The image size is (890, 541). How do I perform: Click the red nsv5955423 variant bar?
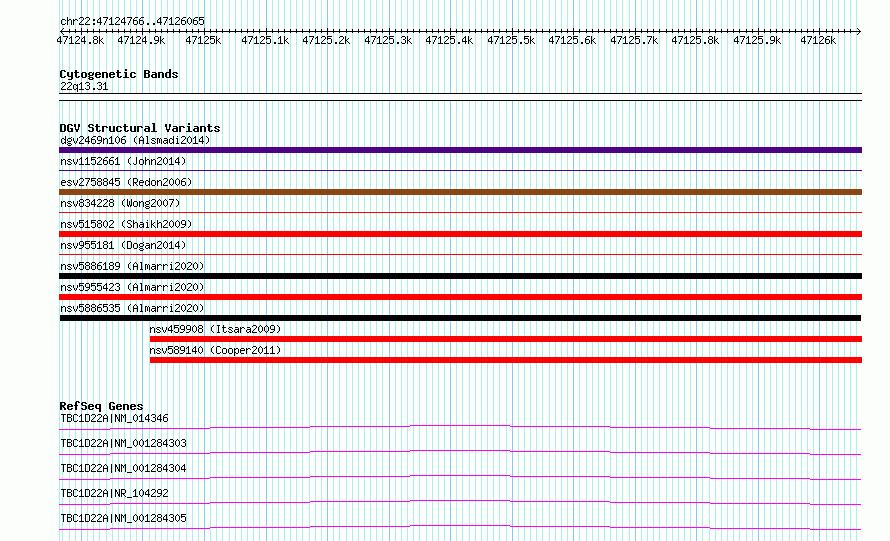point(460,297)
